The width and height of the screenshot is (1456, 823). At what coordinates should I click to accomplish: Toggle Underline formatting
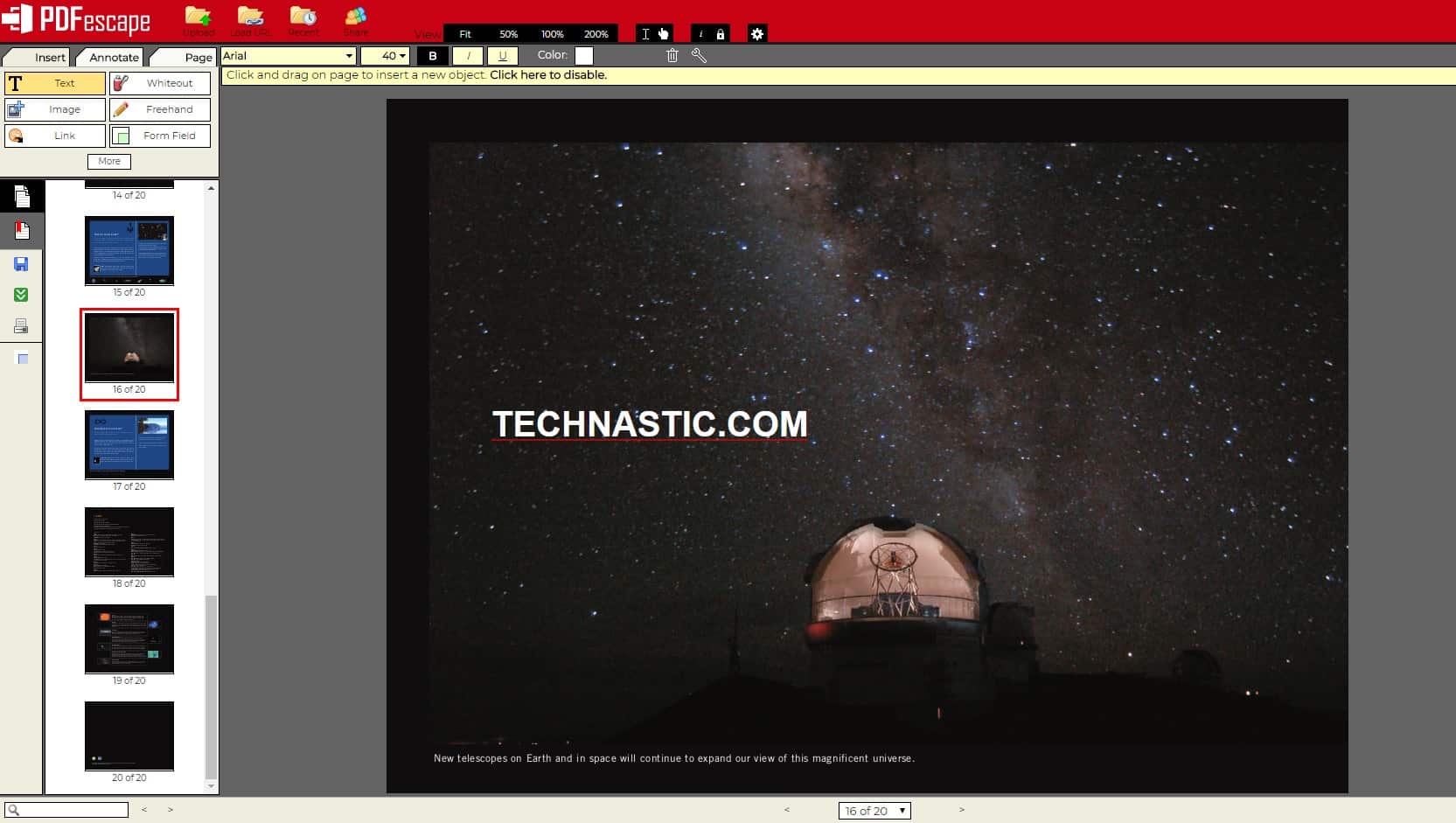tap(502, 55)
